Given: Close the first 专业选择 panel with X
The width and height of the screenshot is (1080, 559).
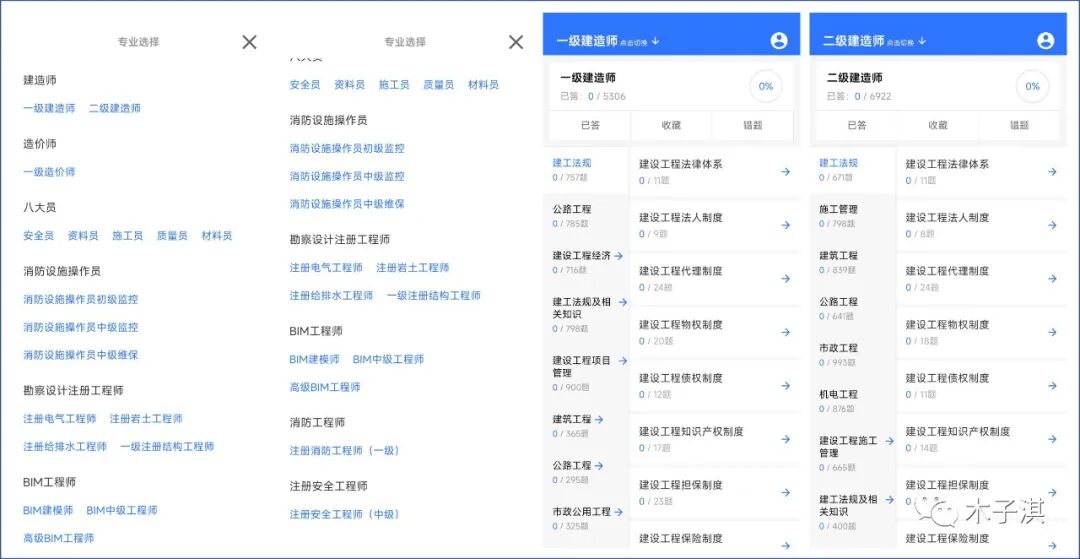Looking at the screenshot, I should click(x=249, y=42).
